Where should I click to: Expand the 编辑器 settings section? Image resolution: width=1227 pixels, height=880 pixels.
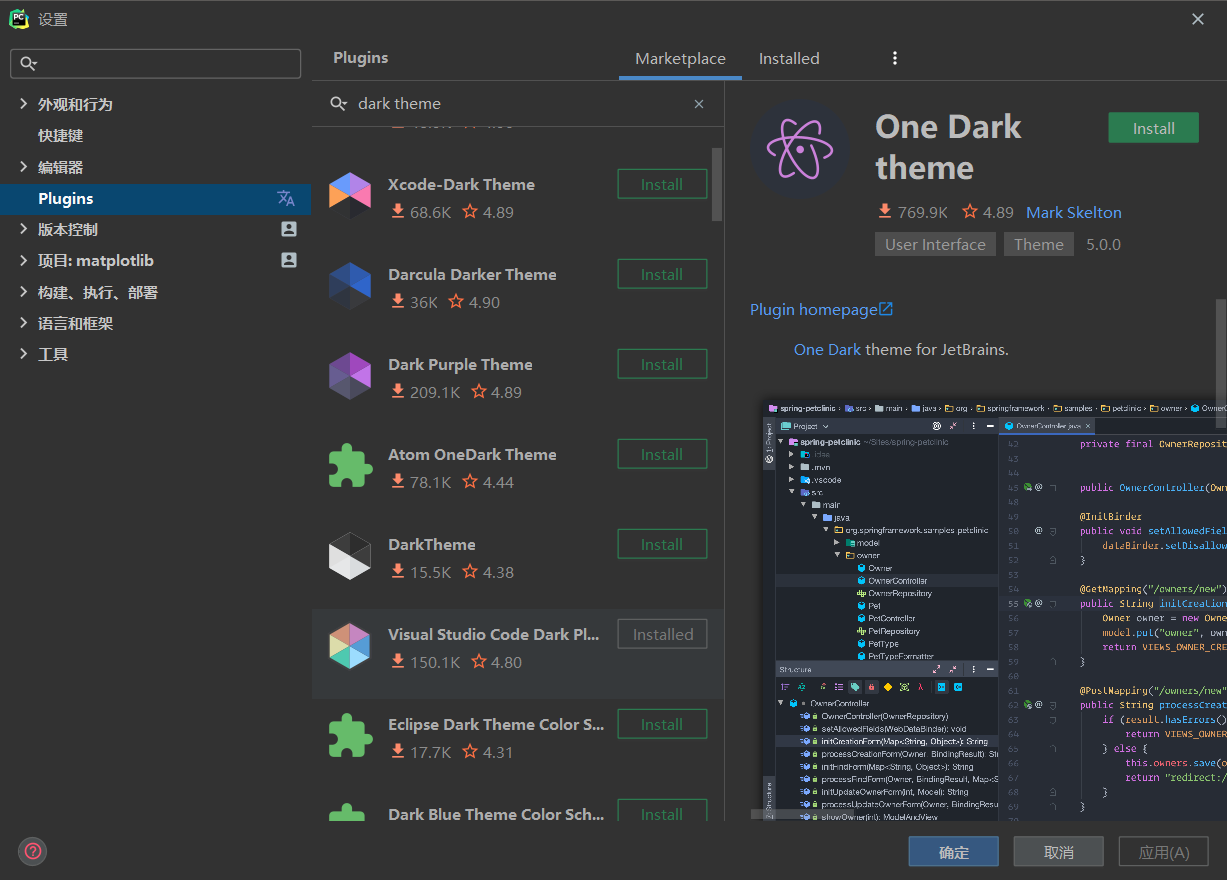24,167
